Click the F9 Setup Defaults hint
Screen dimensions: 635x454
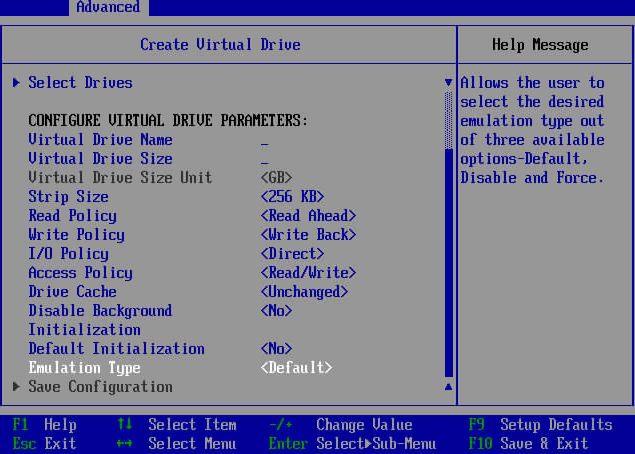[x=541, y=424]
